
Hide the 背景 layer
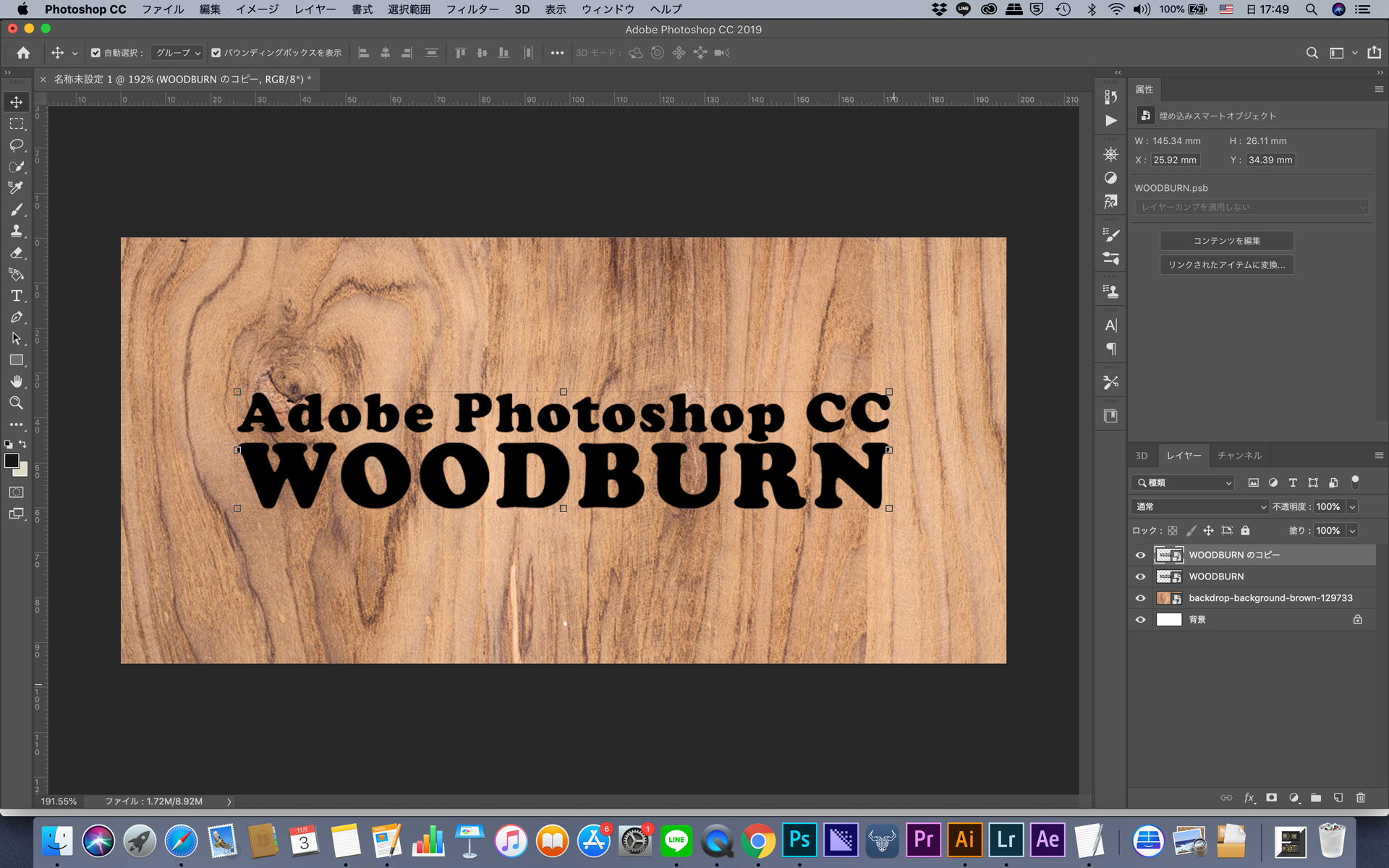pos(1141,620)
